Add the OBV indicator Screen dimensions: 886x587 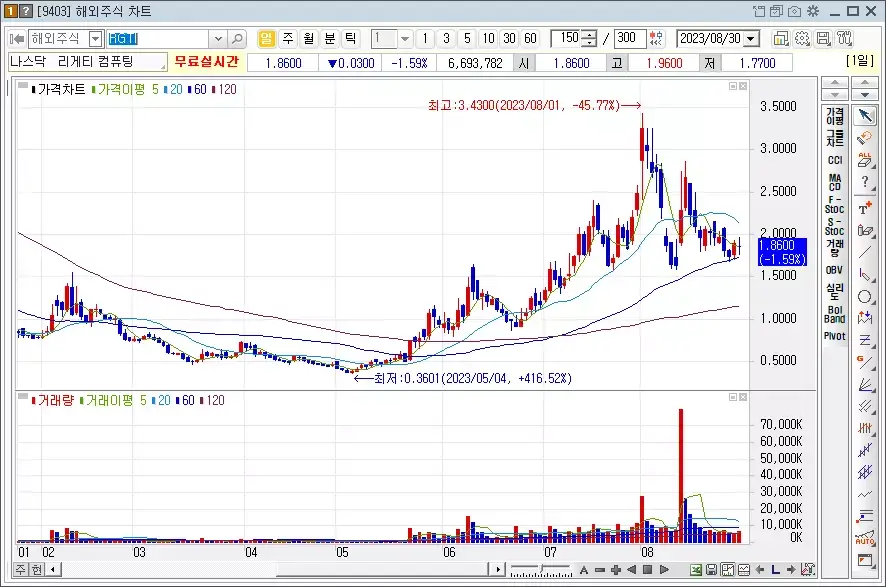(x=835, y=270)
